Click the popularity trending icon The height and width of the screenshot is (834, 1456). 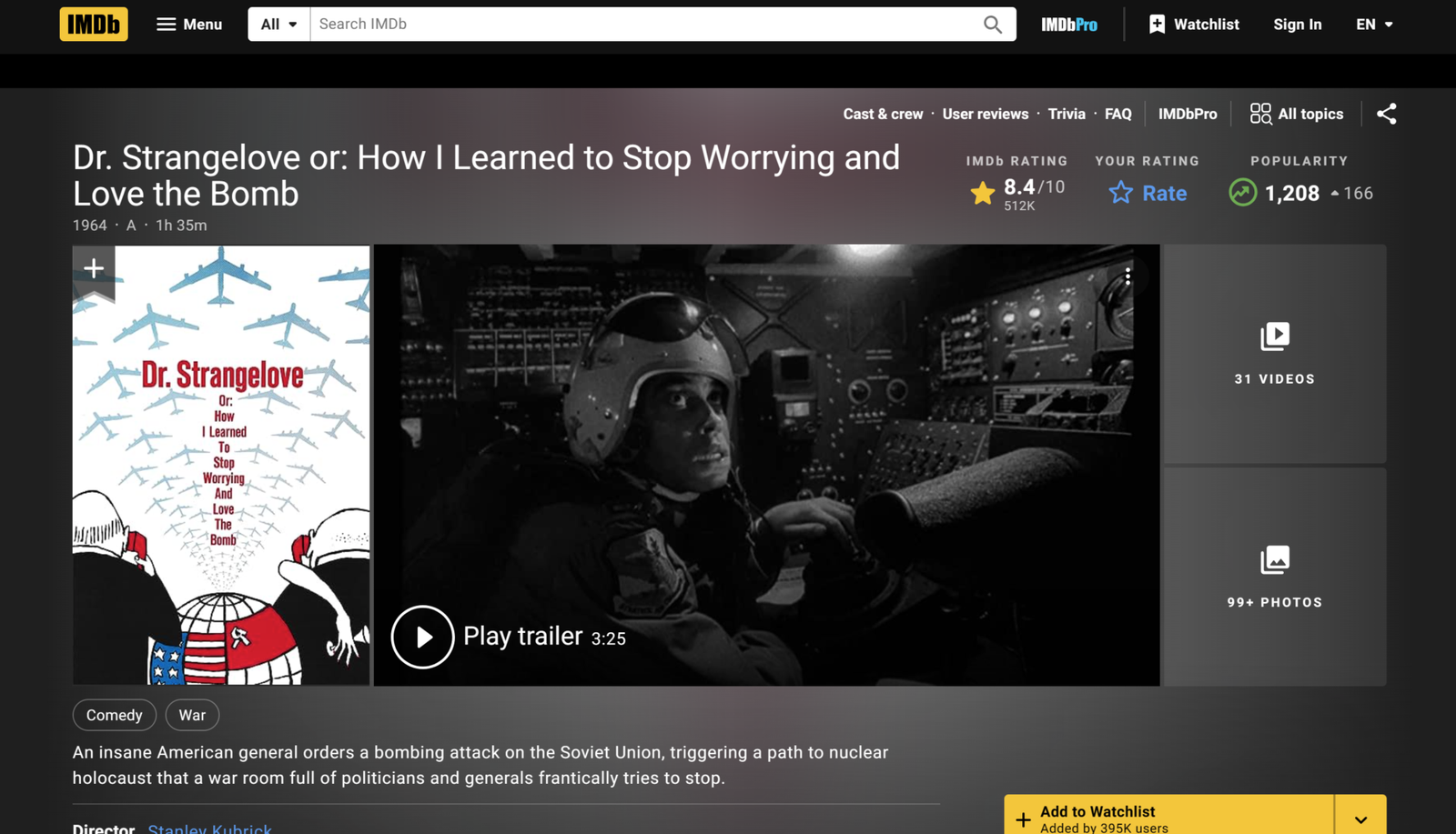point(1242,193)
